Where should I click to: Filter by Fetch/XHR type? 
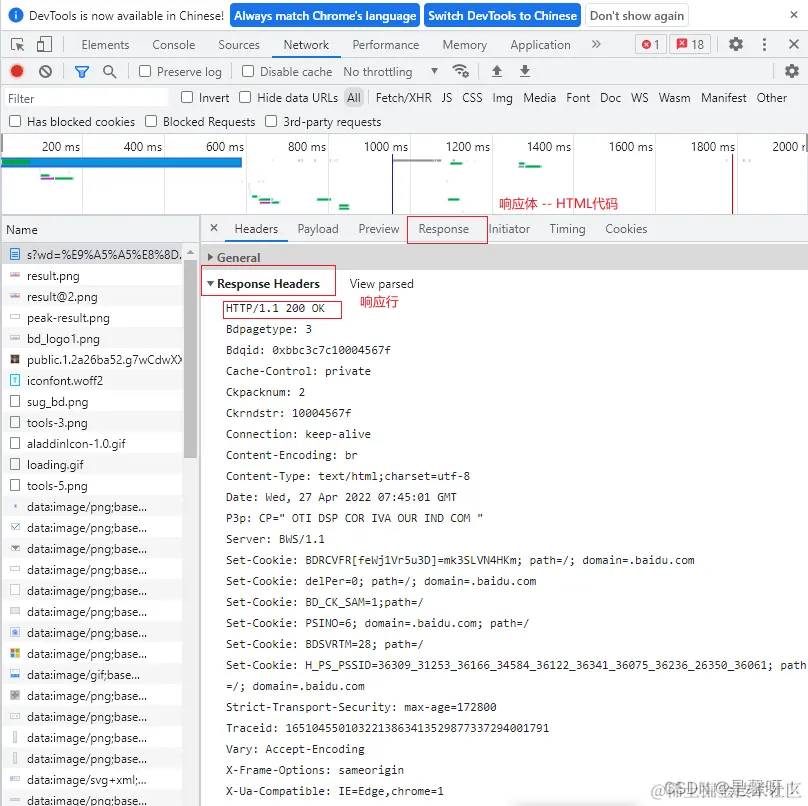pyautogui.click(x=403, y=97)
